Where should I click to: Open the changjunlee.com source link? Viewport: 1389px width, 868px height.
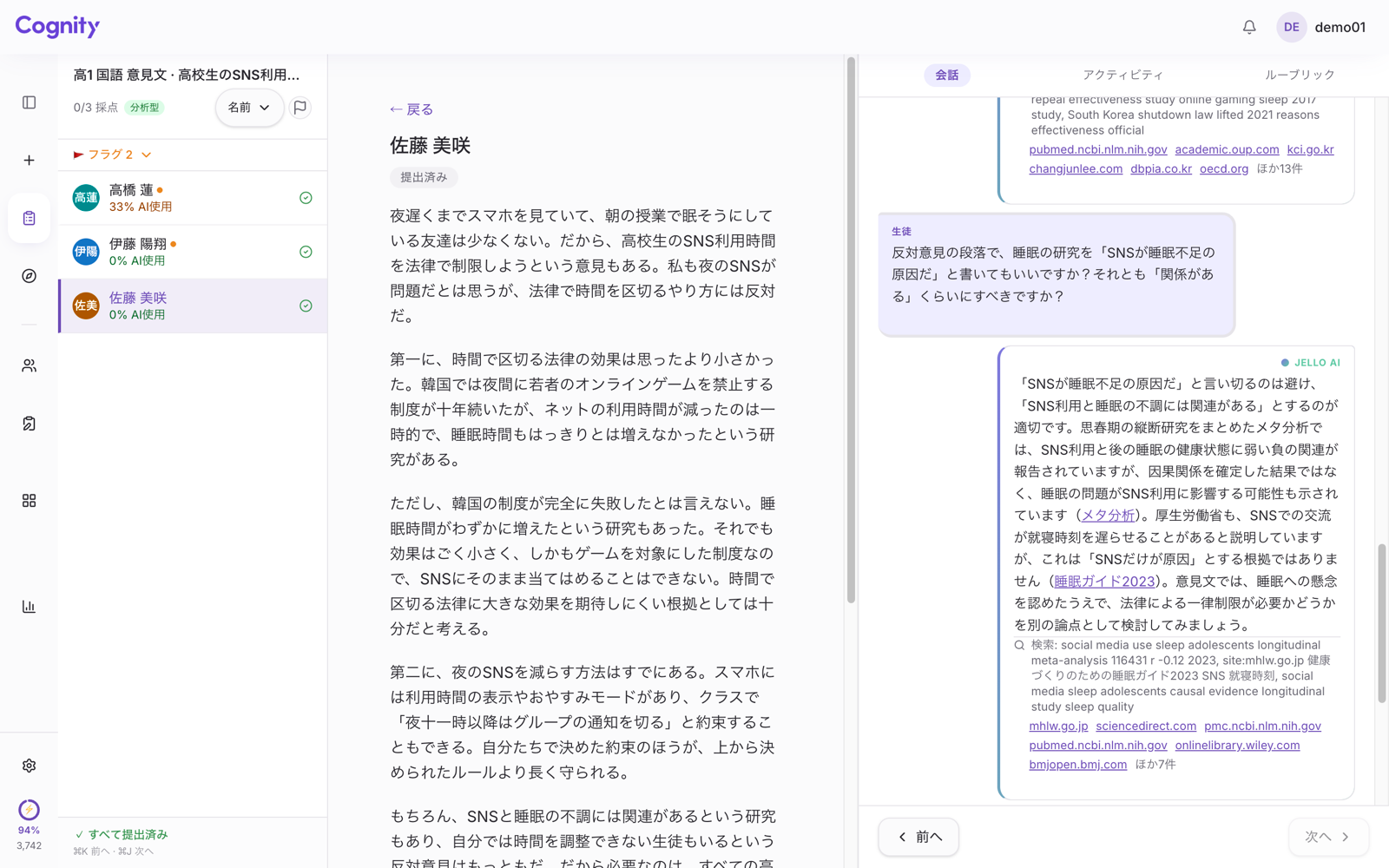1076,169
